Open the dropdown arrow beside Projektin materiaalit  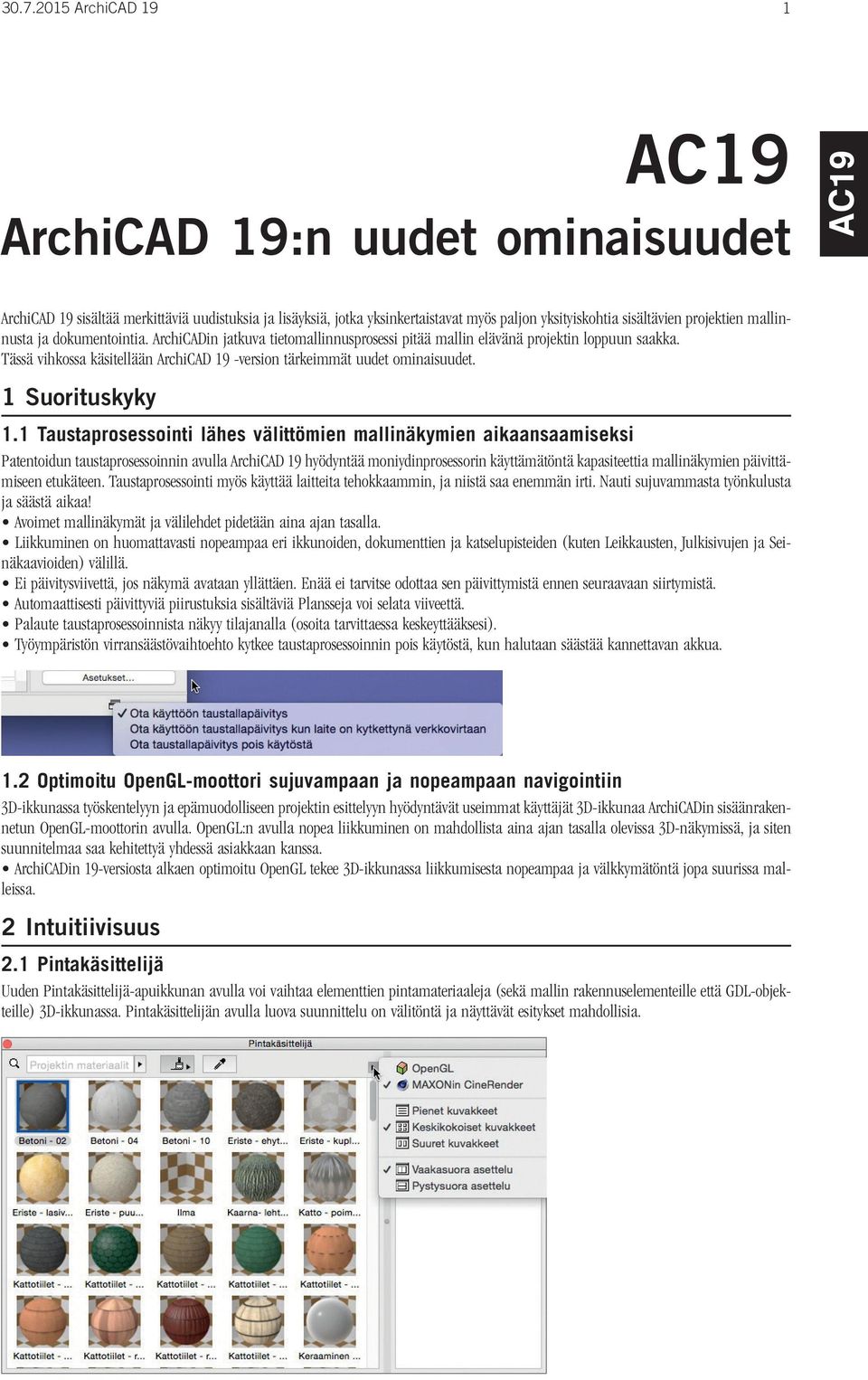coord(140,1064)
